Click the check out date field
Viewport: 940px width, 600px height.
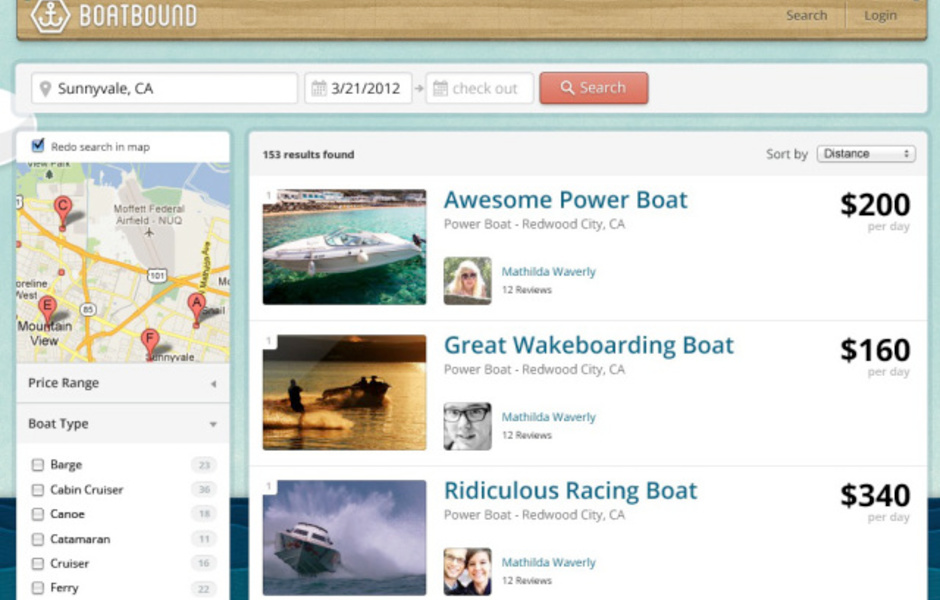click(x=479, y=89)
